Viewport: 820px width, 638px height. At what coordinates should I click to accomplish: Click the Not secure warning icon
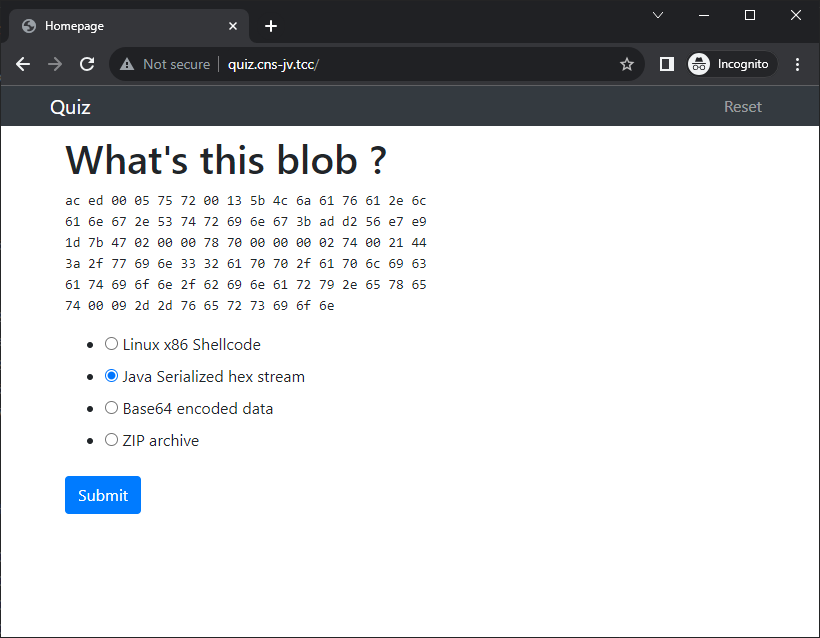tap(127, 64)
